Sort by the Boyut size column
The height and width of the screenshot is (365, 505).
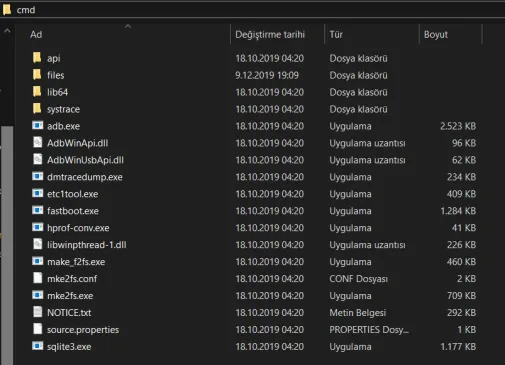click(436, 34)
